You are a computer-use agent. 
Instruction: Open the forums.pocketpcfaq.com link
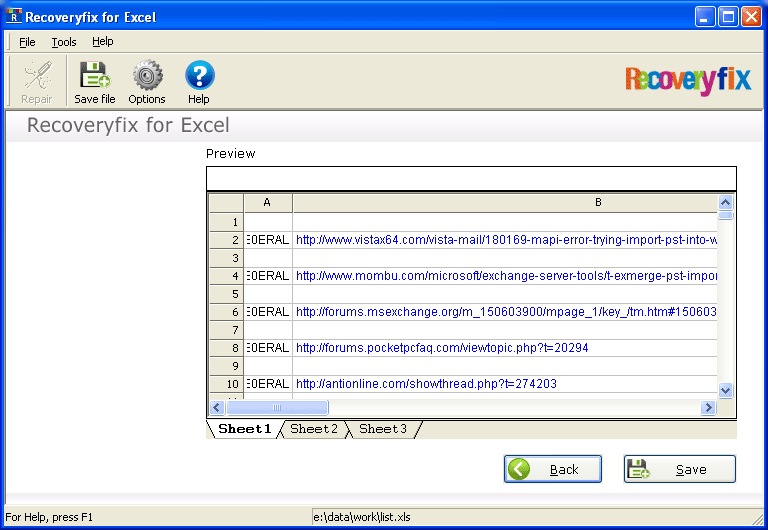click(442, 348)
